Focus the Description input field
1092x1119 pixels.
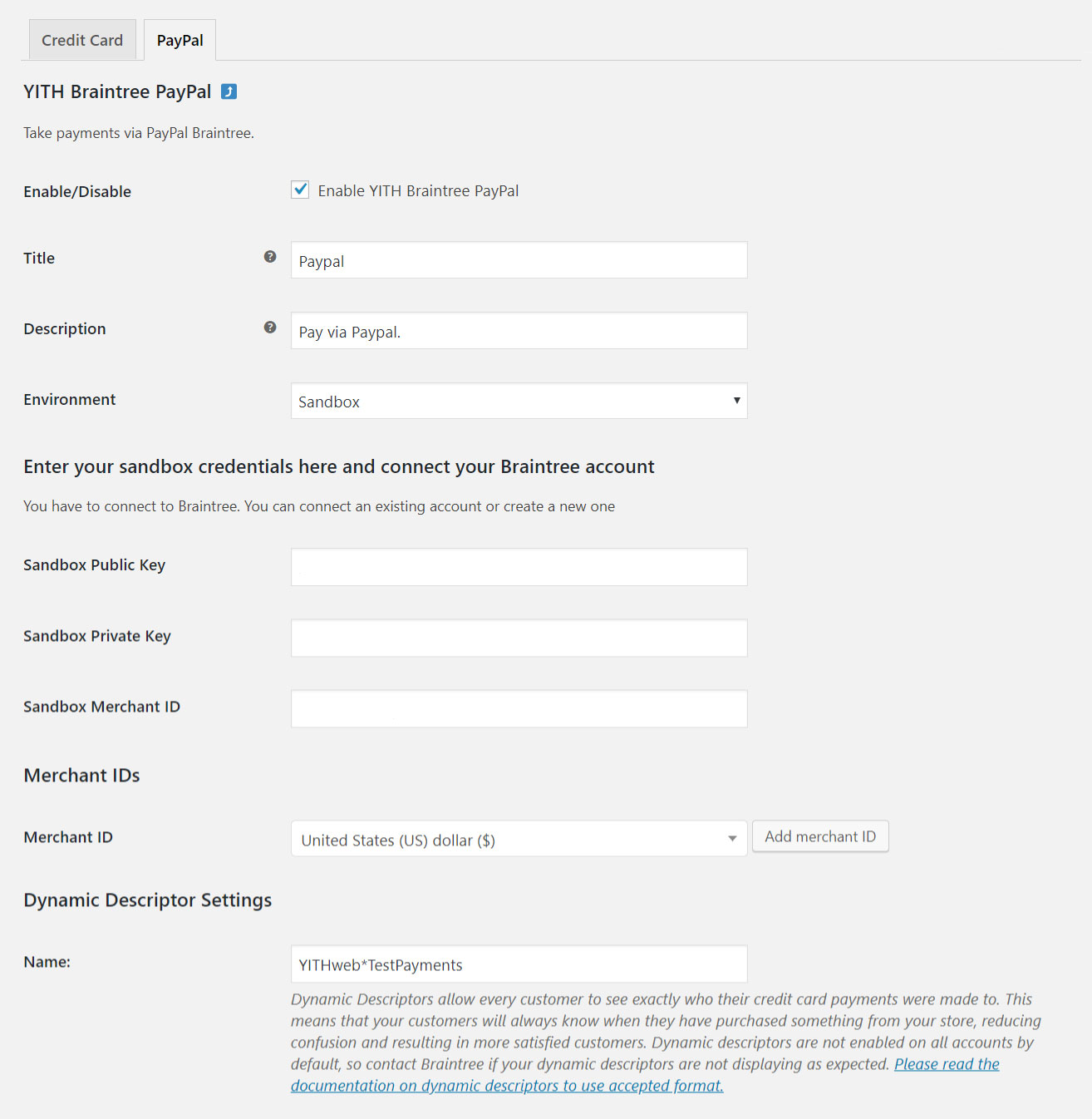pos(519,331)
